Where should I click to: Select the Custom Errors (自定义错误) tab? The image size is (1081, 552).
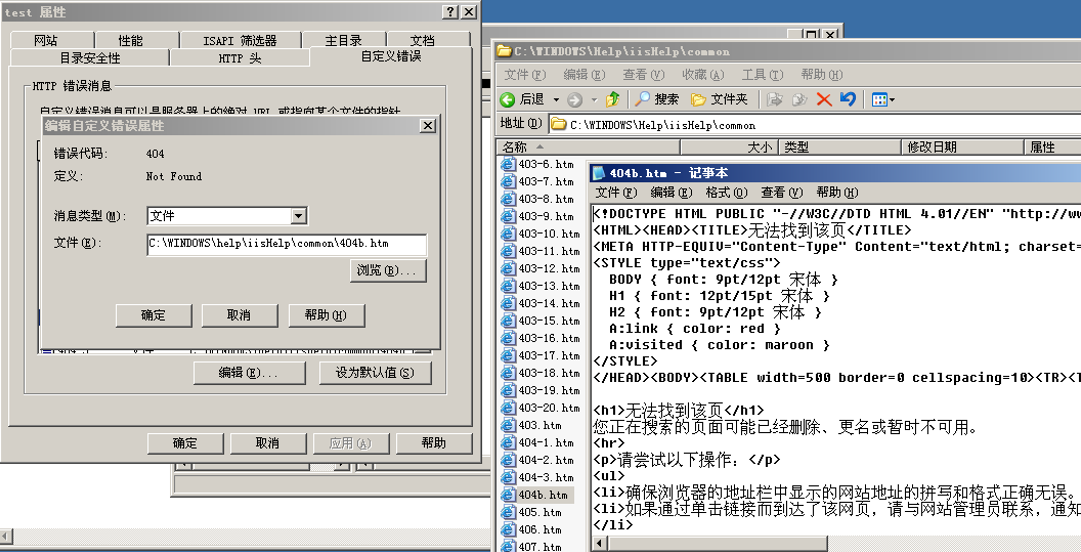[x=391, y=56]
